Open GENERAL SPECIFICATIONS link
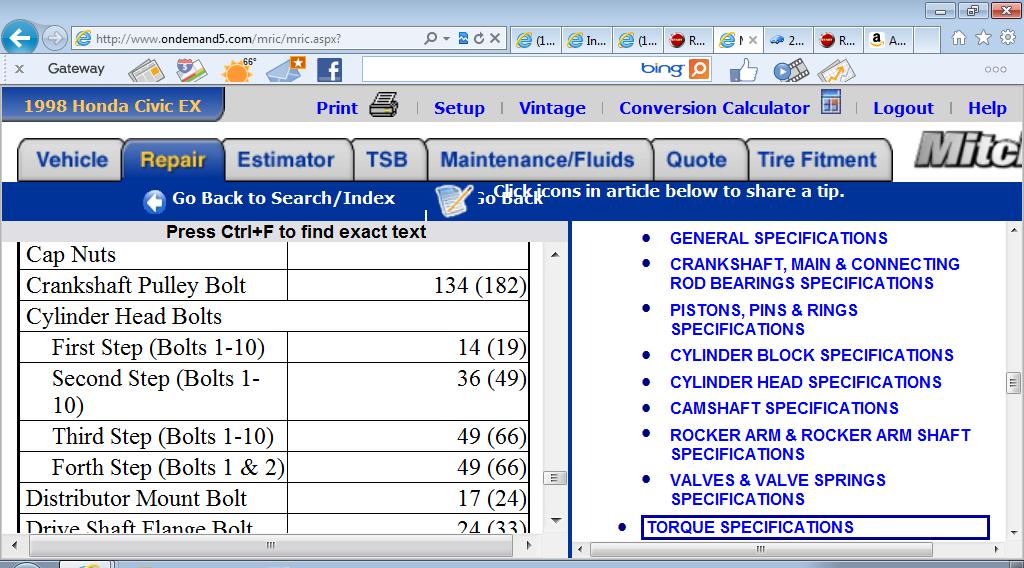The width and height of the screenshot is (1024, 568). point(778,238)
